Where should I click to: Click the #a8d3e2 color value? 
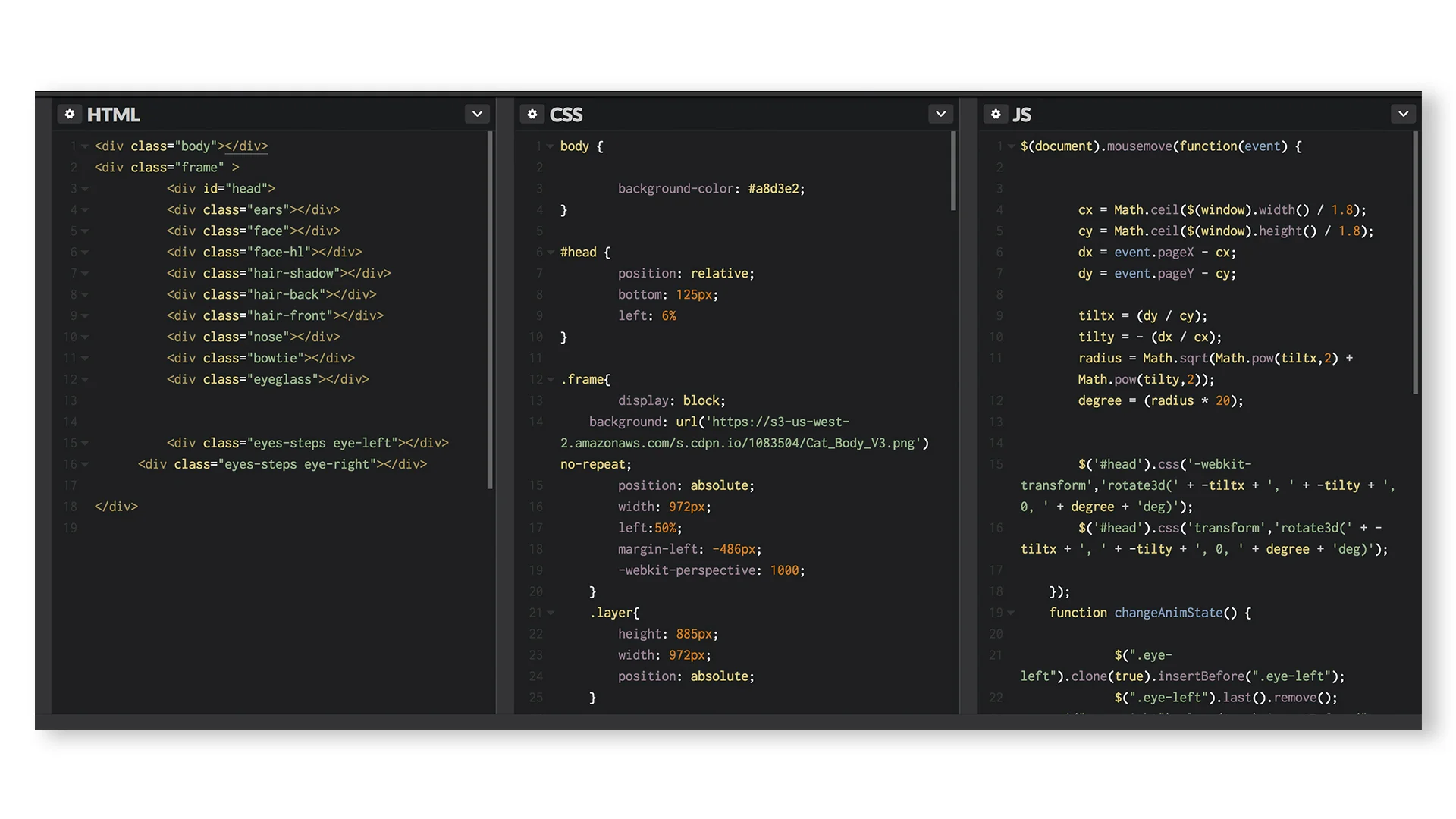[773, 188]
